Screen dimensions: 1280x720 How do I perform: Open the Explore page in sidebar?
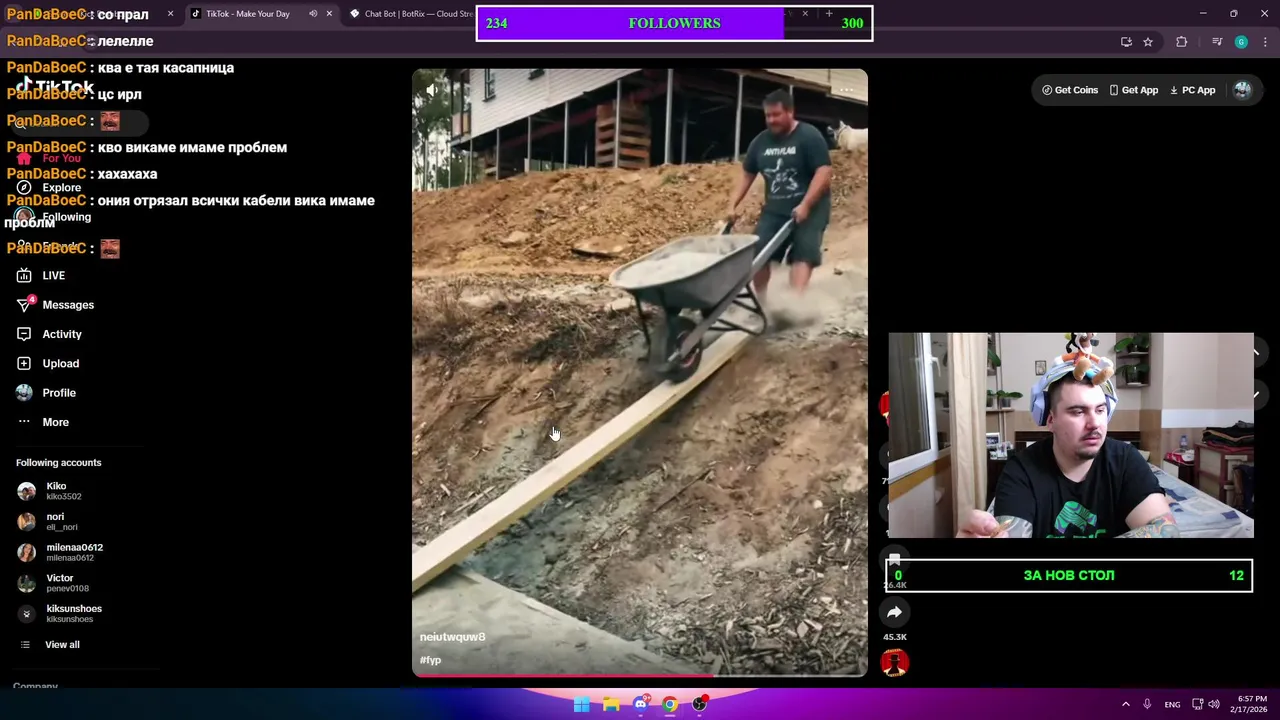(x=49, y=187)
